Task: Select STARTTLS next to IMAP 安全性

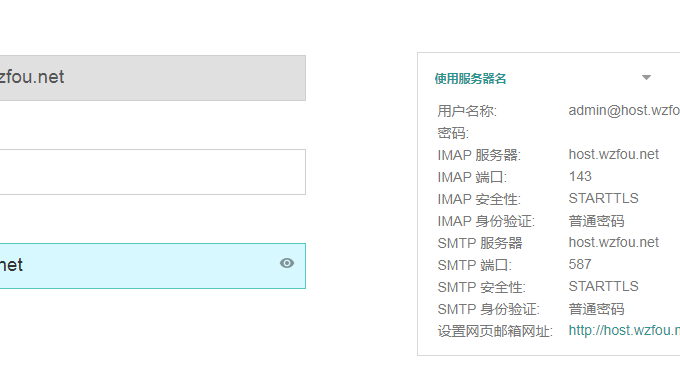Action: (603, 199)
